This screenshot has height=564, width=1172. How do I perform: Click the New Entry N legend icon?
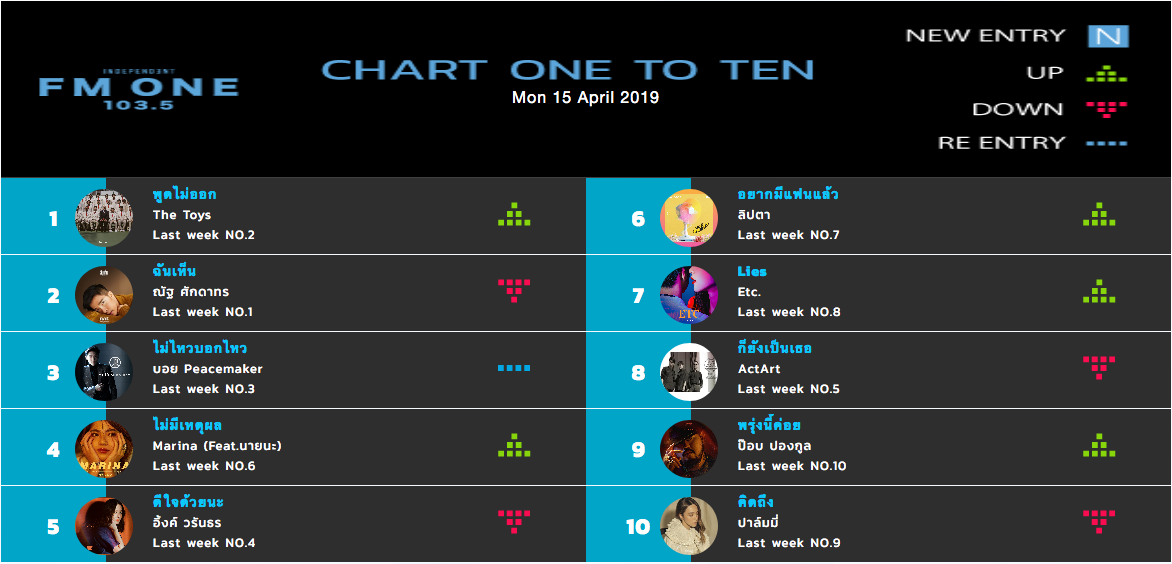(x=1108, y=36)
